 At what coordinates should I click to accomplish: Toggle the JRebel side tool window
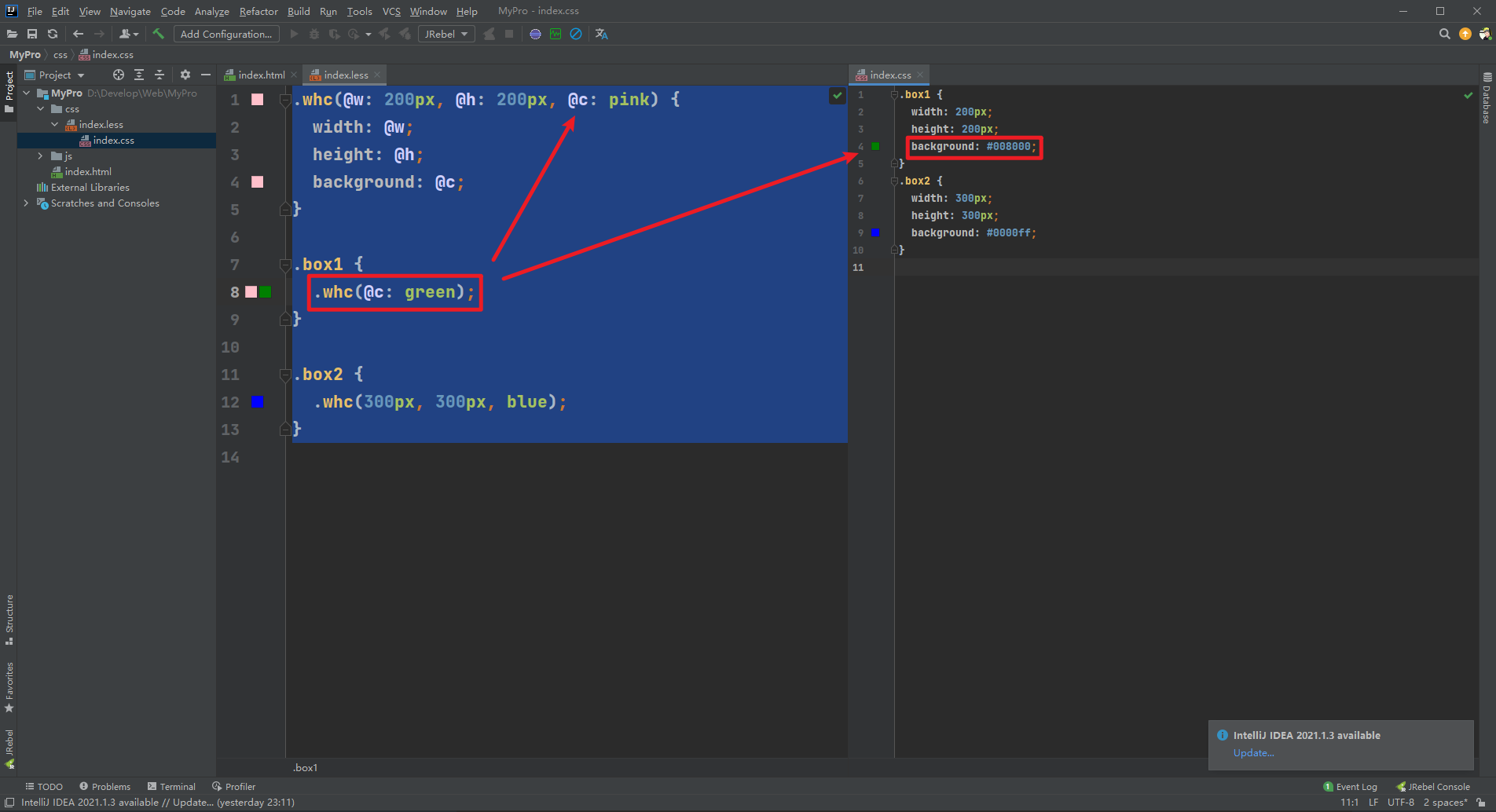[x=9, y=748]
